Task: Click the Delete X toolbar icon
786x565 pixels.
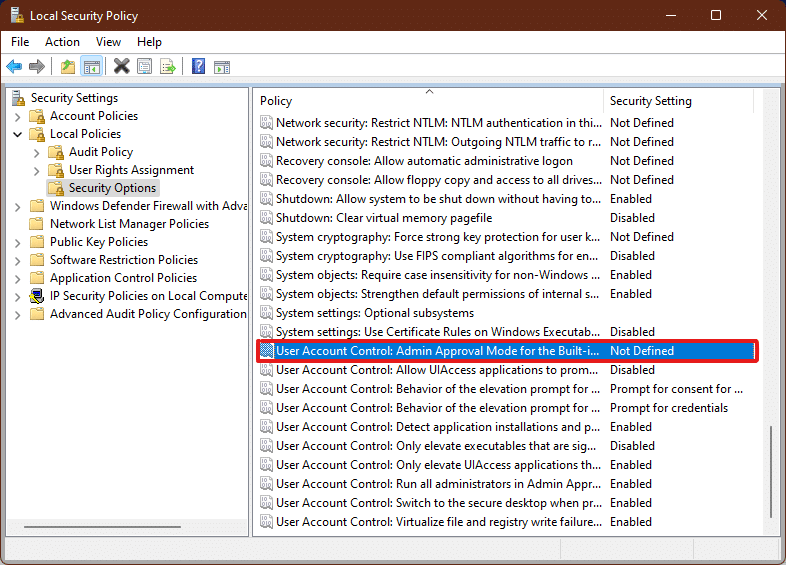Action: click(x=121, y=66)
